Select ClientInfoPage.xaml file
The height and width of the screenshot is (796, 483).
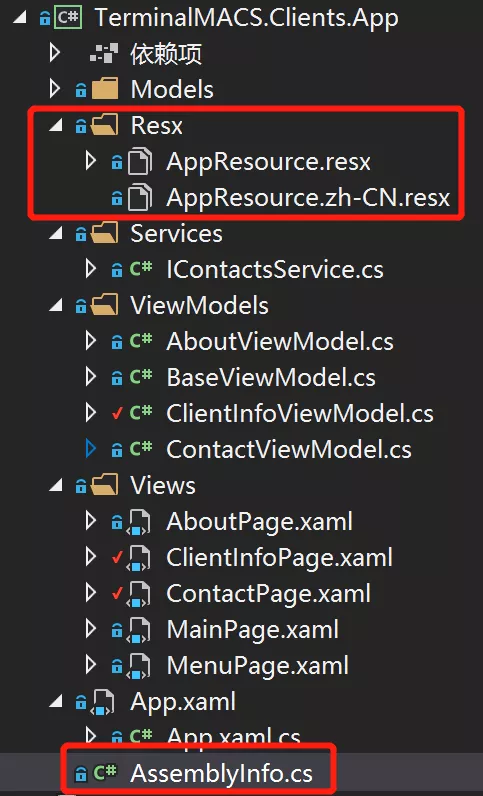[279, 557]
